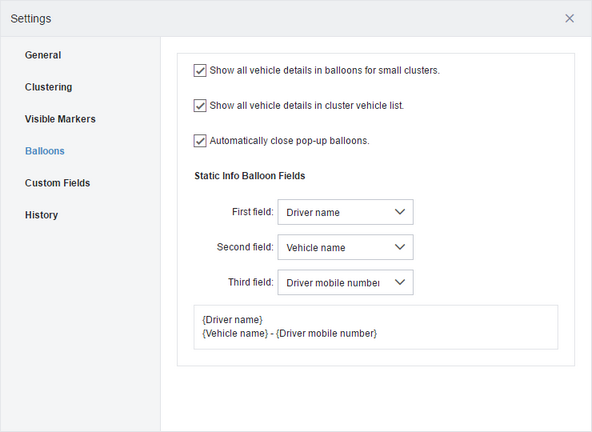Click the chevron arrow in the Third field dropdown
The width and height of the screenshot is (592, 432).
(400, 282)
